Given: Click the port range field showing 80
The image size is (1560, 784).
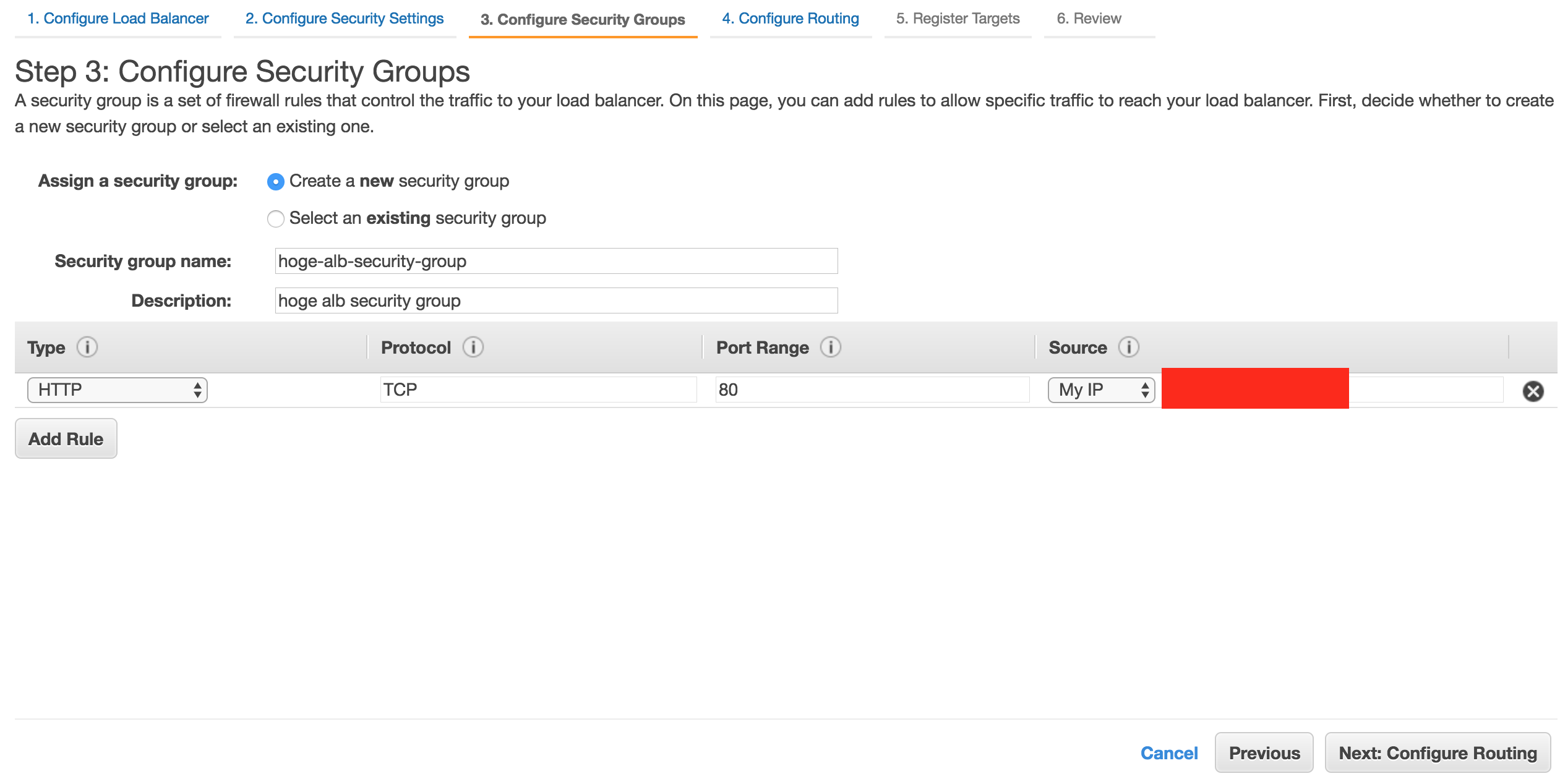Looking at the screenshot, I should (872, 390).
